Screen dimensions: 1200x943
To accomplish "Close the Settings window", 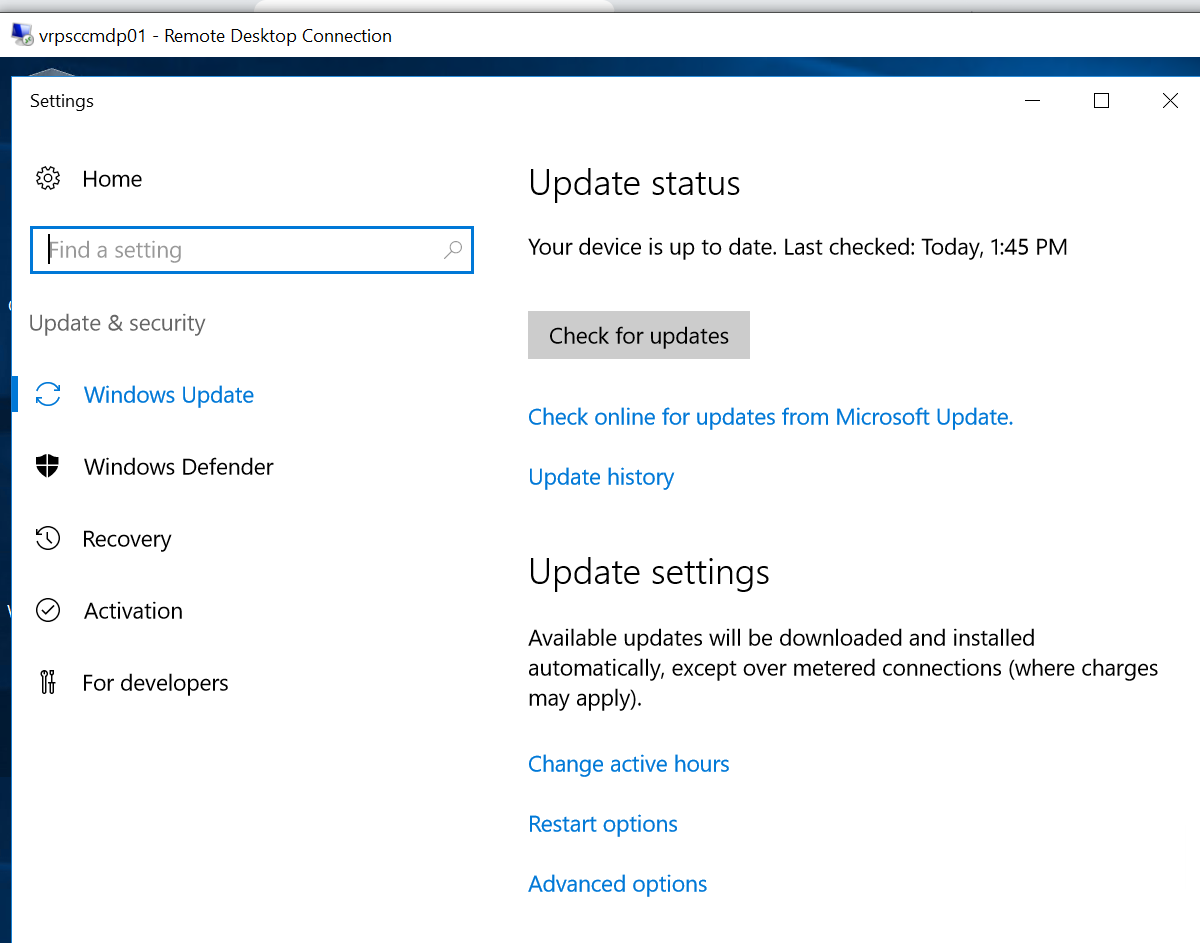I will tap(1170, 101).
